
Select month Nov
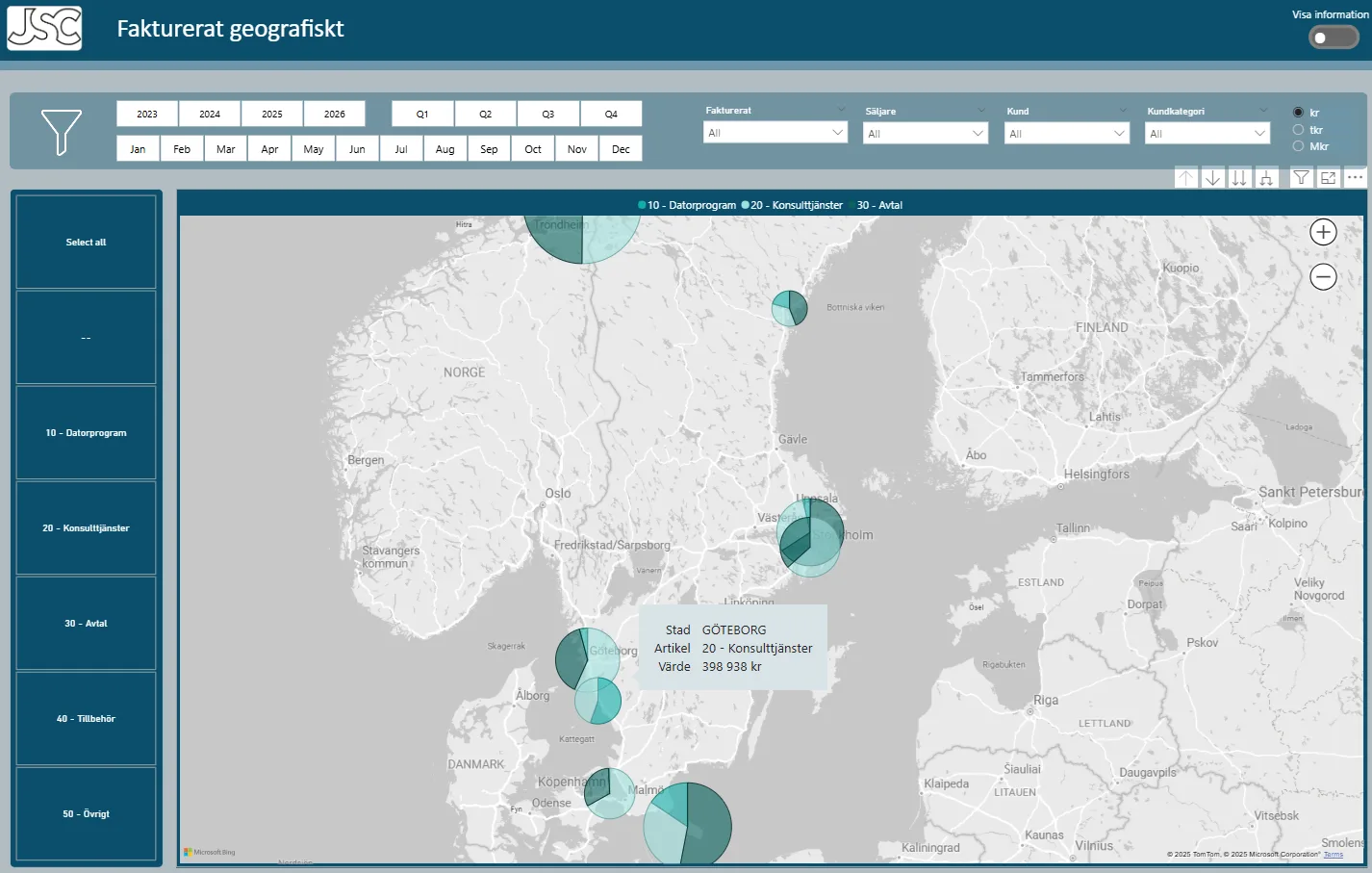(x=577, y=149)
